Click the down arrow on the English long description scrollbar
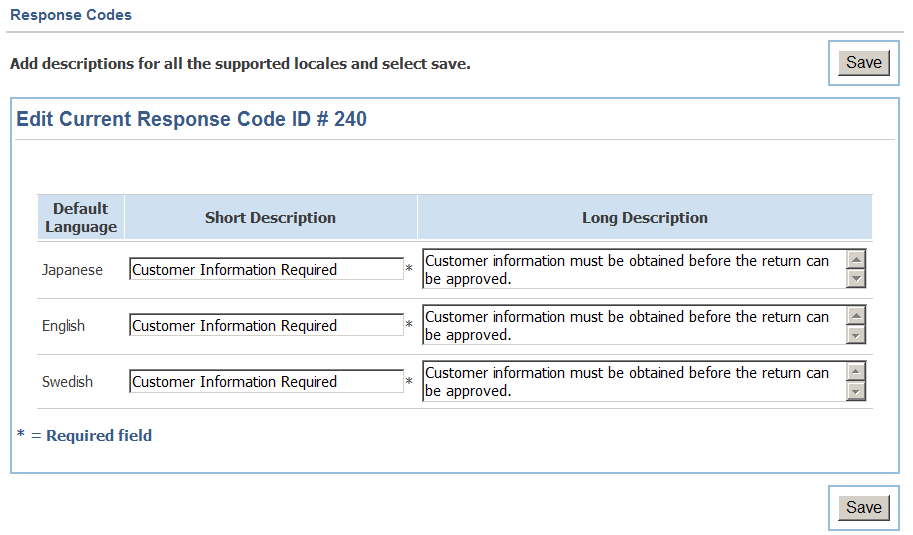The height and width of the screenshot is (535, 913). [856, 335]
